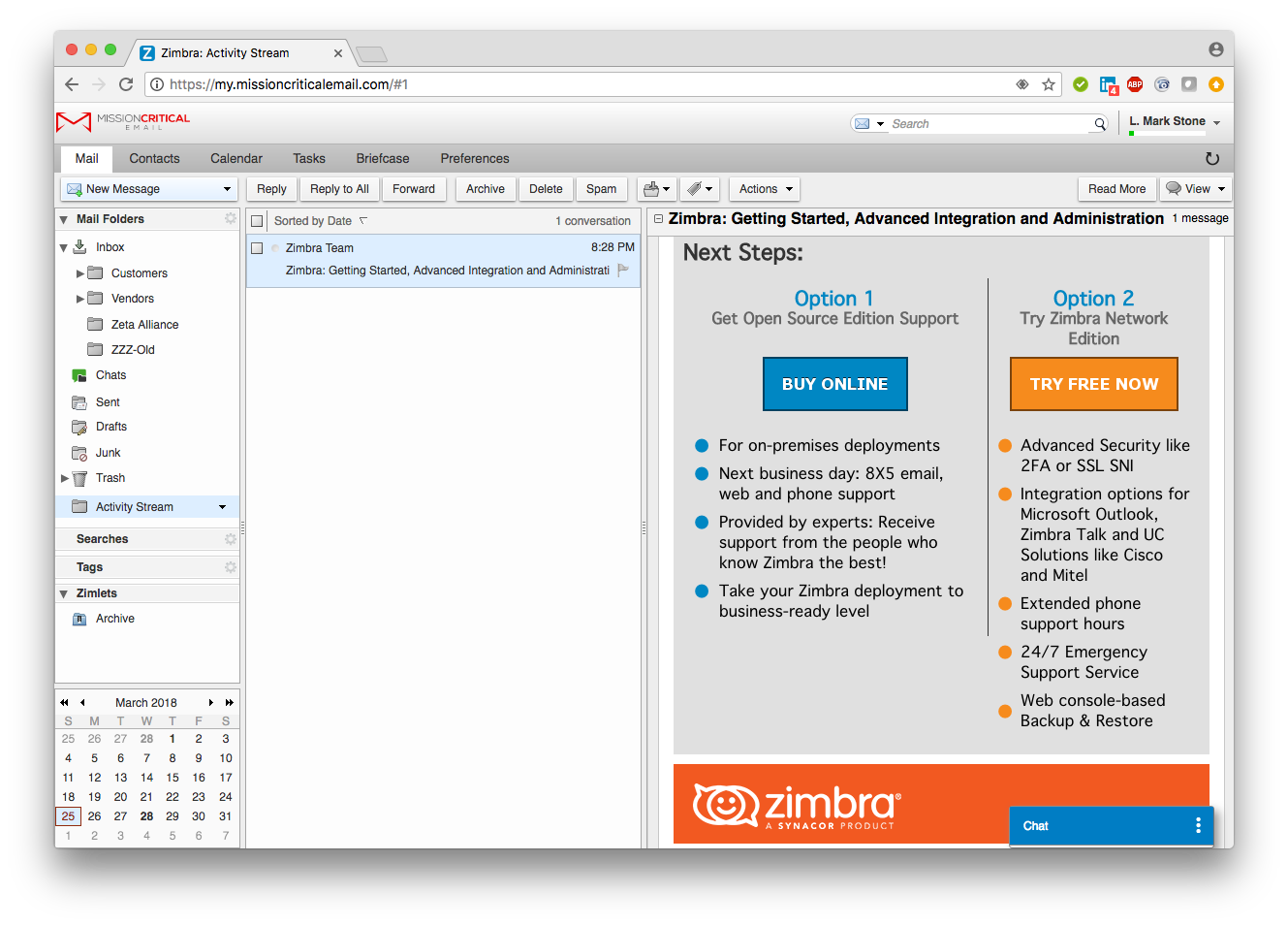Click the Archive zimlet icon
1288x926 pixels.
pyautogui.click(x=80, y=619)
